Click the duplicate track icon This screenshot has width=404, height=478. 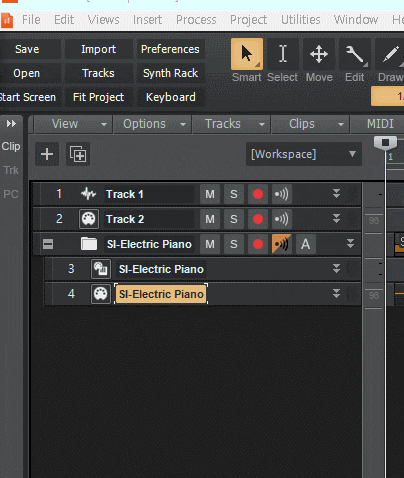click(78, 154)
